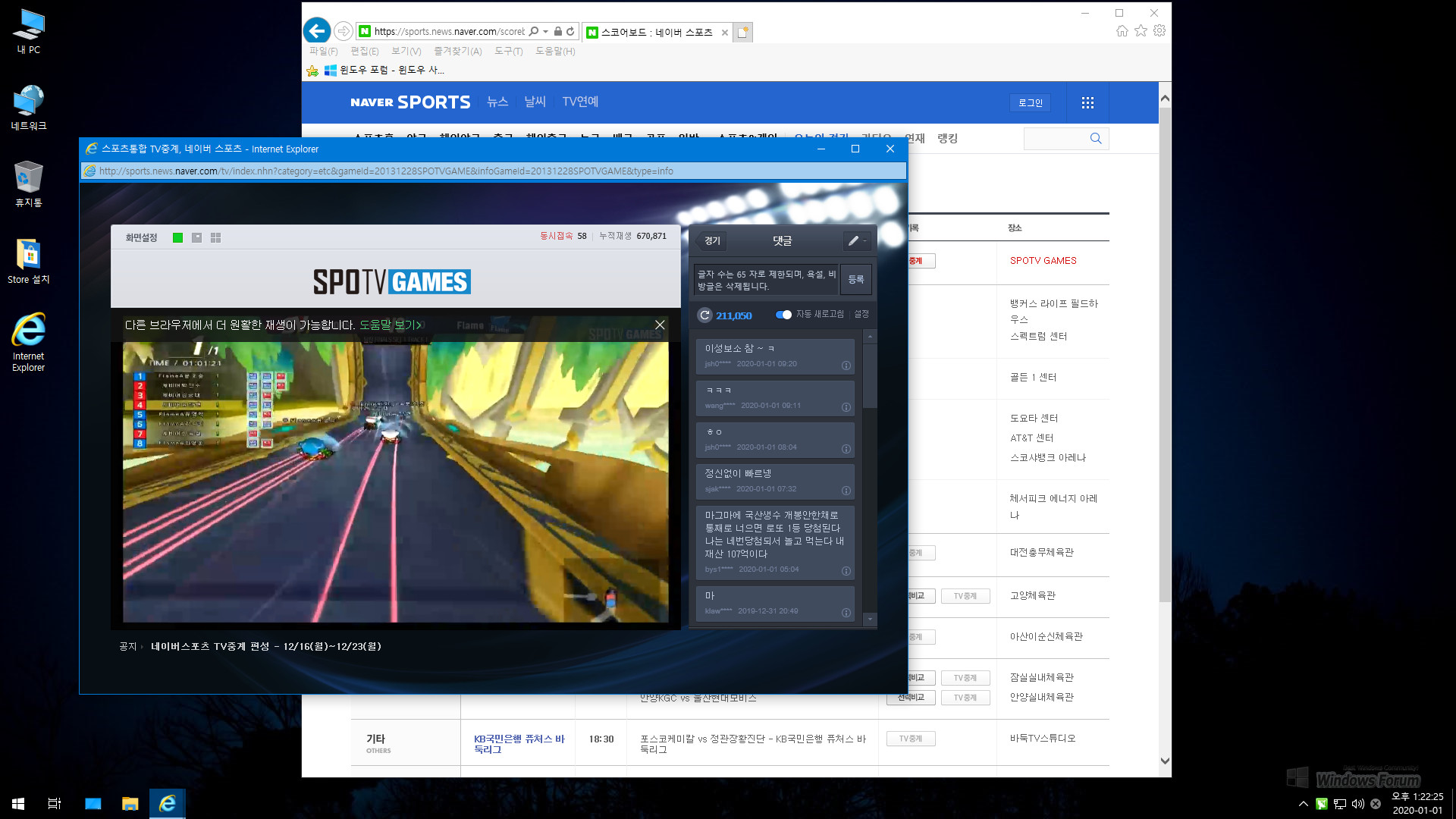Click the 등록 button to submit comment

point(856,279)
